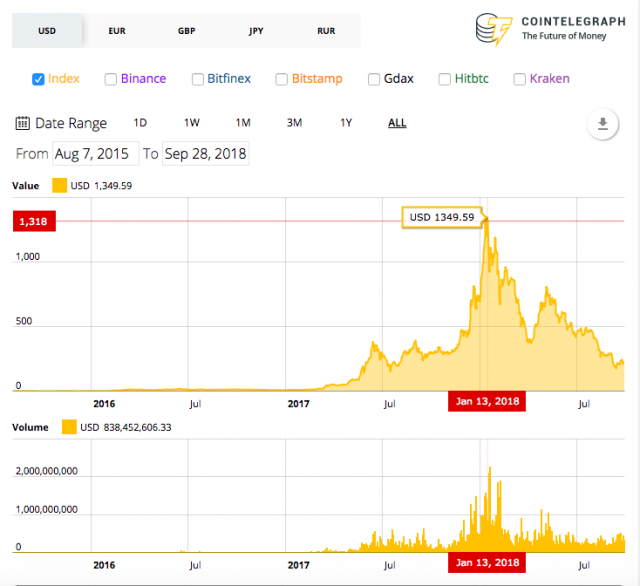Image resolution: width=640 pixels, height=586 pixels.
Task: Click the Value legend color swatch
Action: pyautogui.click(x=60, y=186)
